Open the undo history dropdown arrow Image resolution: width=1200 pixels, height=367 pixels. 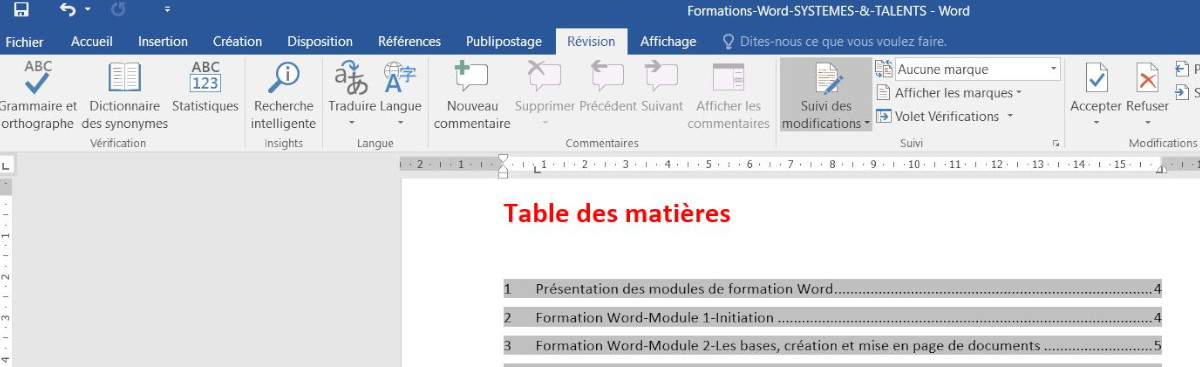pos(88,10)
